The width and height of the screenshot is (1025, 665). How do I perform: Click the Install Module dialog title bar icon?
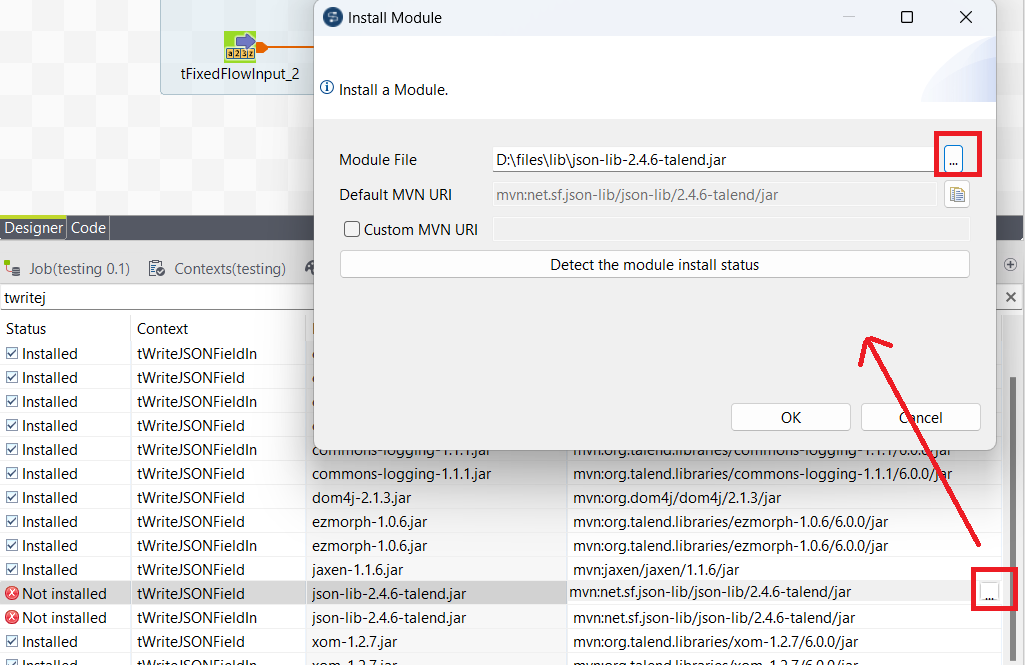pos(331,17)
